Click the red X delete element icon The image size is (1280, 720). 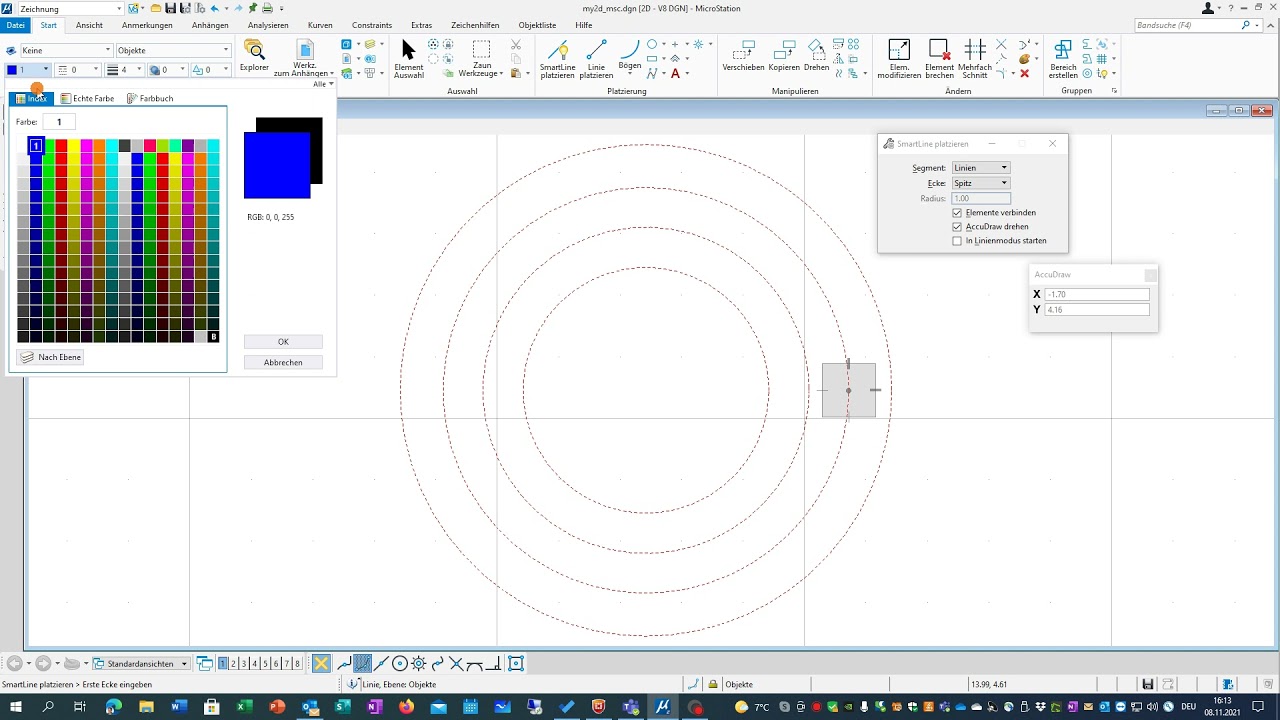point(1024,73)
